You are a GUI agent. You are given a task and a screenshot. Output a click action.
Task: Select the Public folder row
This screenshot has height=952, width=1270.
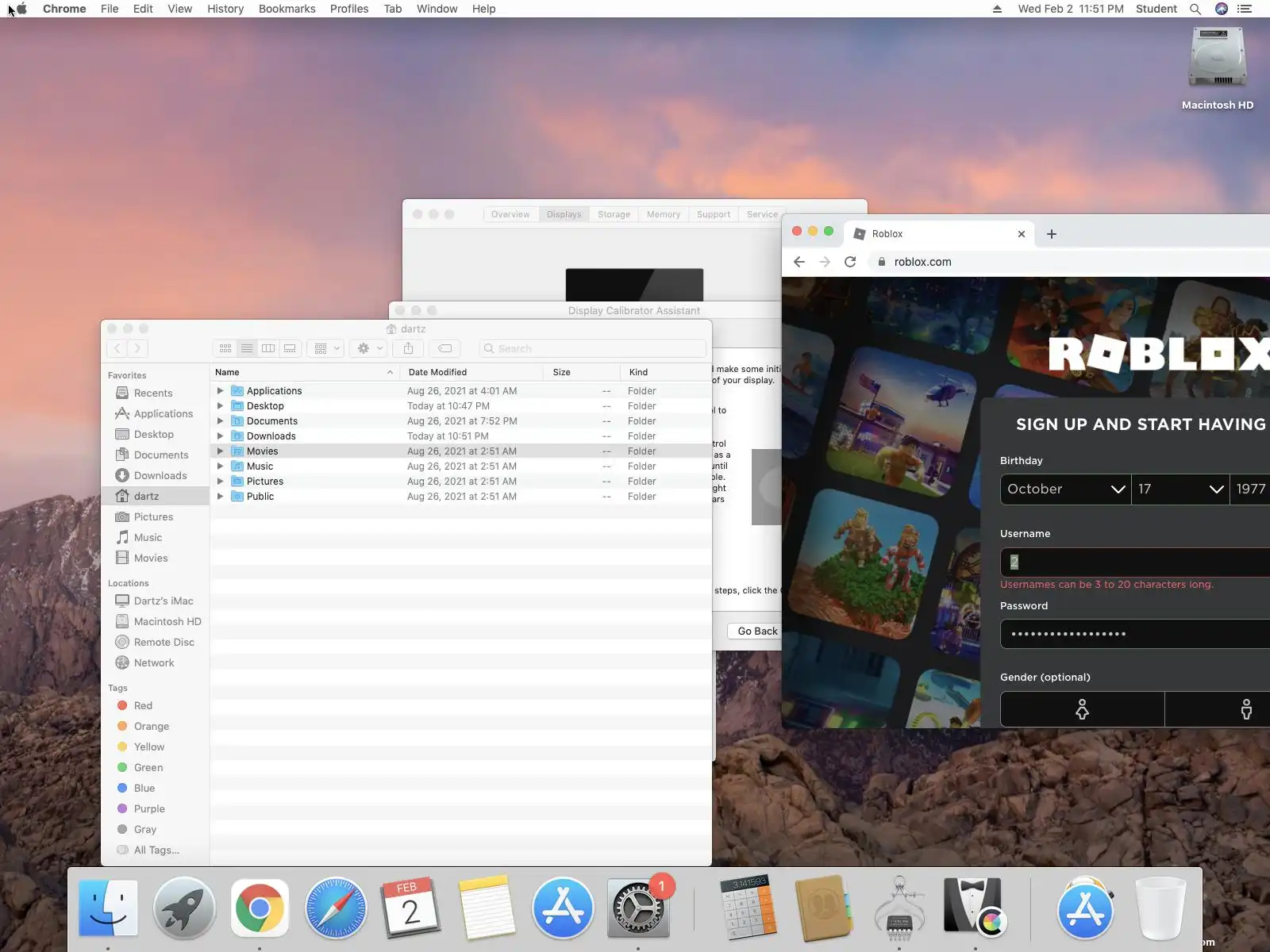pyautogui.click(x=460, y=497)
